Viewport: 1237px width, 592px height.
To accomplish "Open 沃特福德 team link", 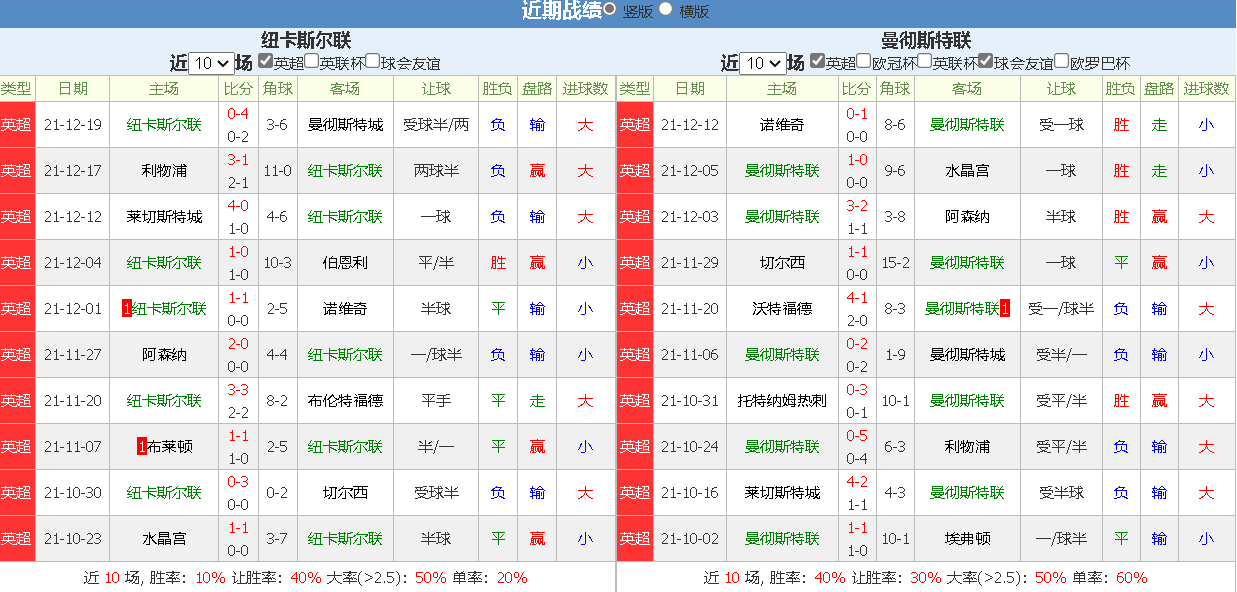I will point(783,309).
